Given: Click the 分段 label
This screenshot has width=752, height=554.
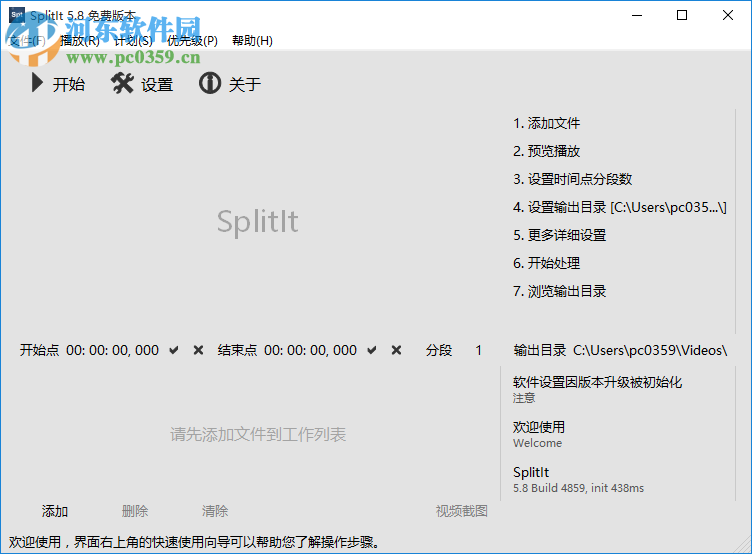Looking at the screenshot, I should pyautogui.click(x=438, y=351).
